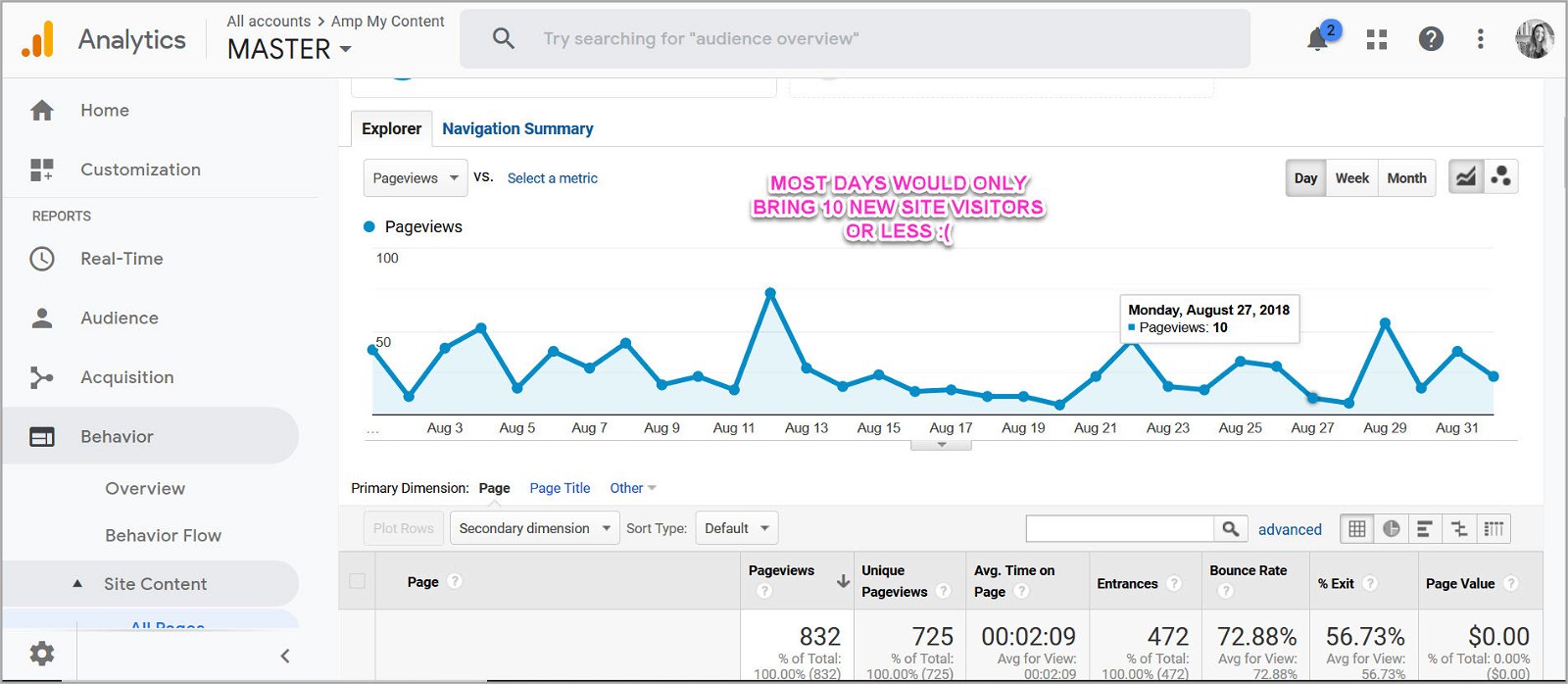Click the table search magnifier button

click(x=1231, y=529)
